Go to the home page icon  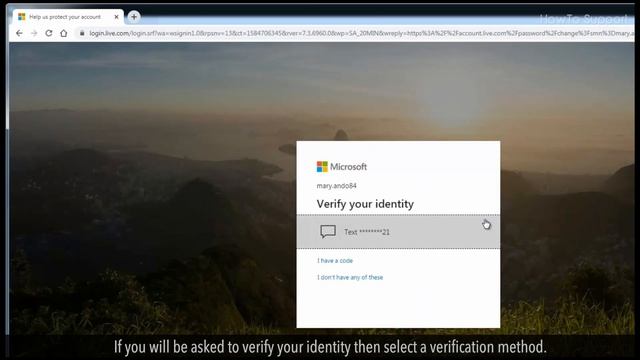[64, 33]
